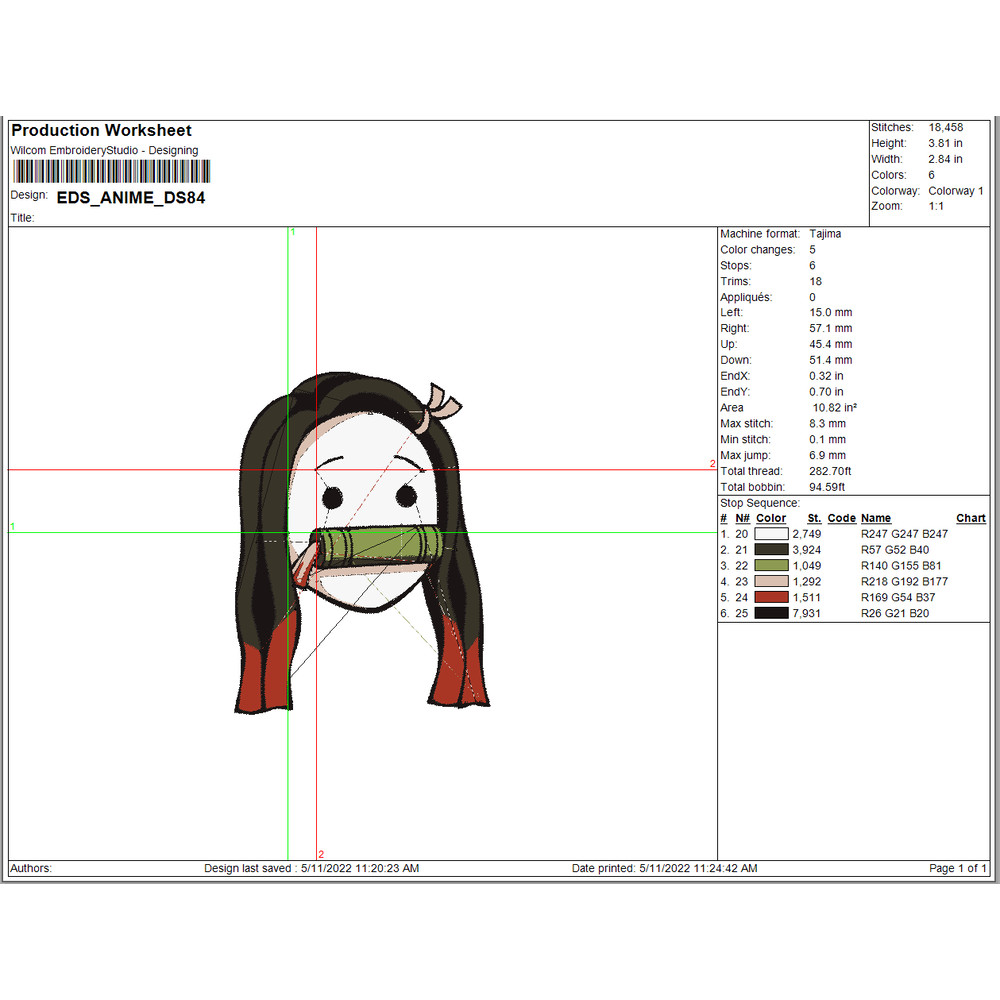1000x1000 pixels.
Task: Click the Page 1 of 1 footer text
Action: click(x=958, y=868)
